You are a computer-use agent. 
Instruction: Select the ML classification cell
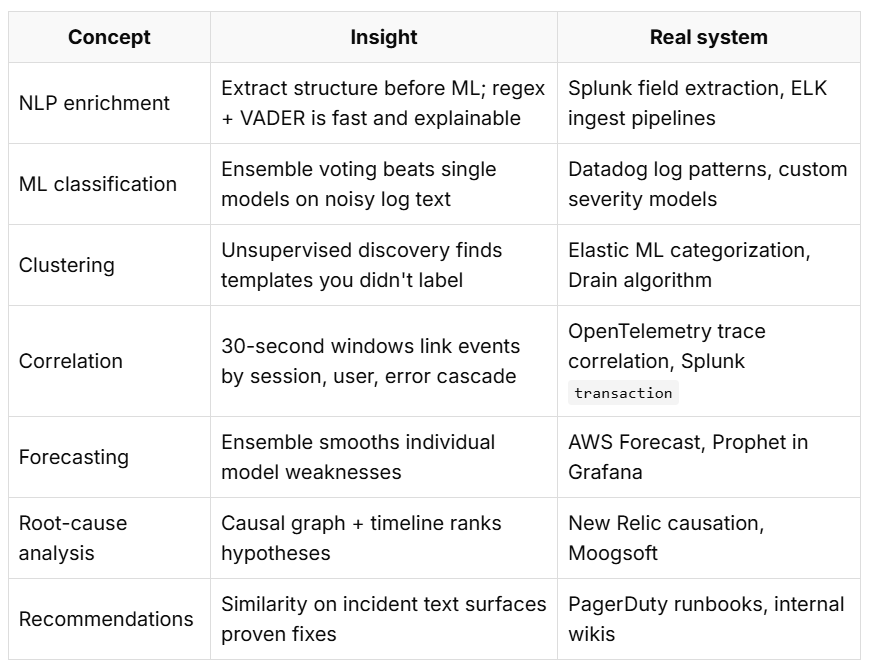click(110, 184)
